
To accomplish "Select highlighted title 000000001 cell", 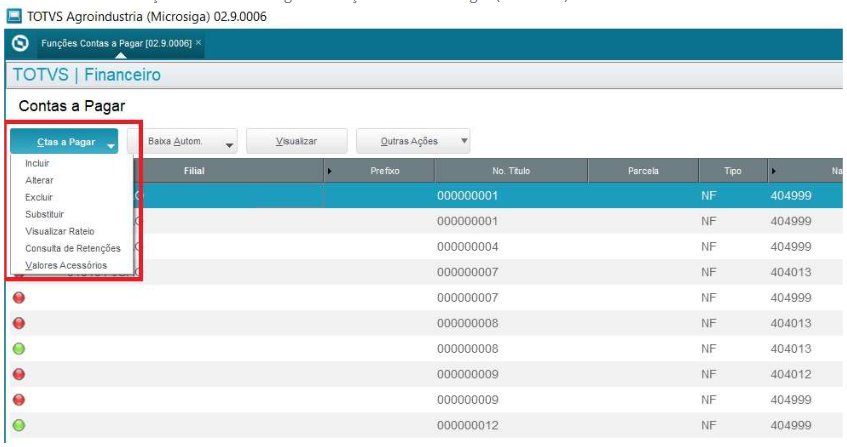I will (467, 195).
